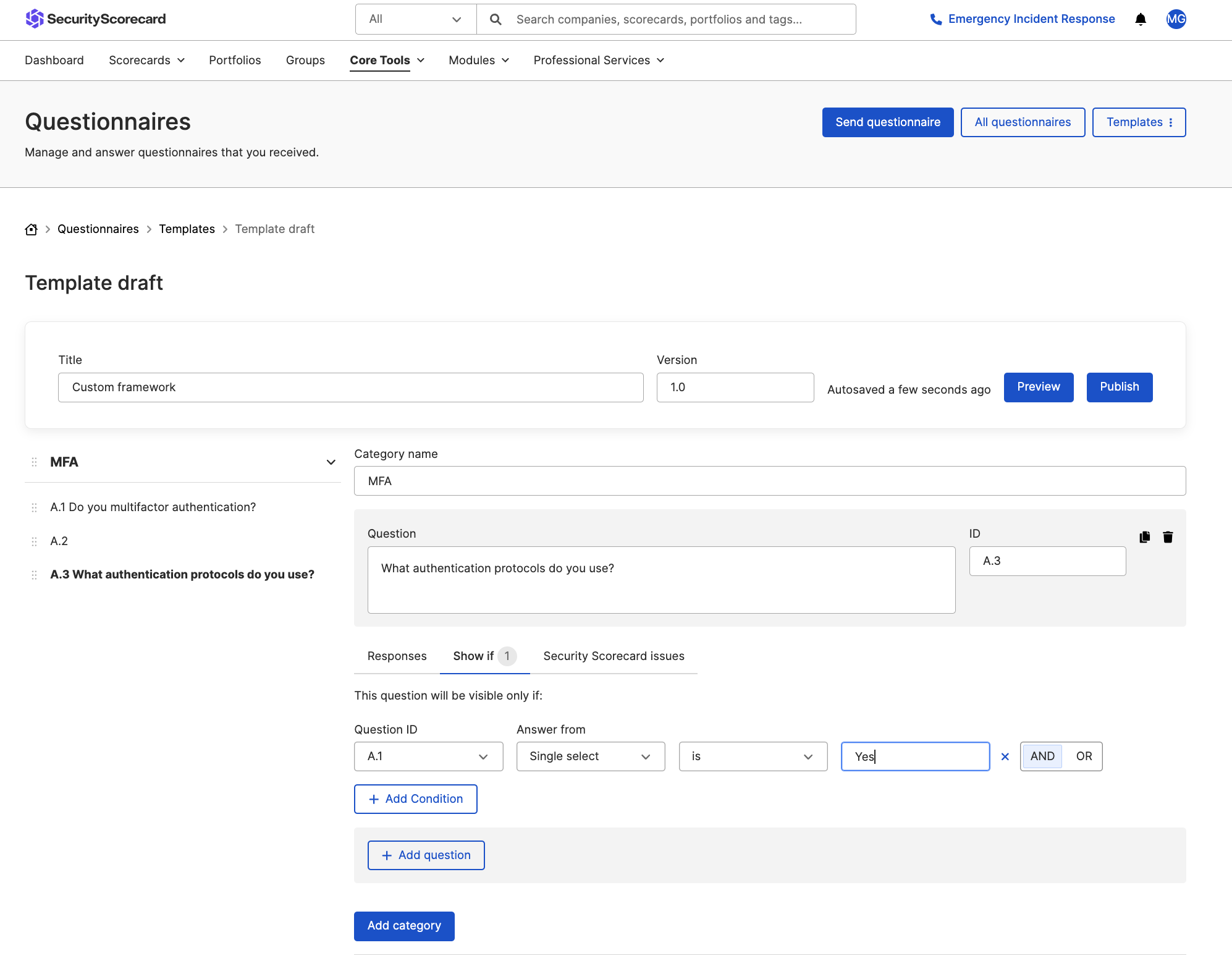Select question A.3 in sidebar

click(x=182, y=575)
